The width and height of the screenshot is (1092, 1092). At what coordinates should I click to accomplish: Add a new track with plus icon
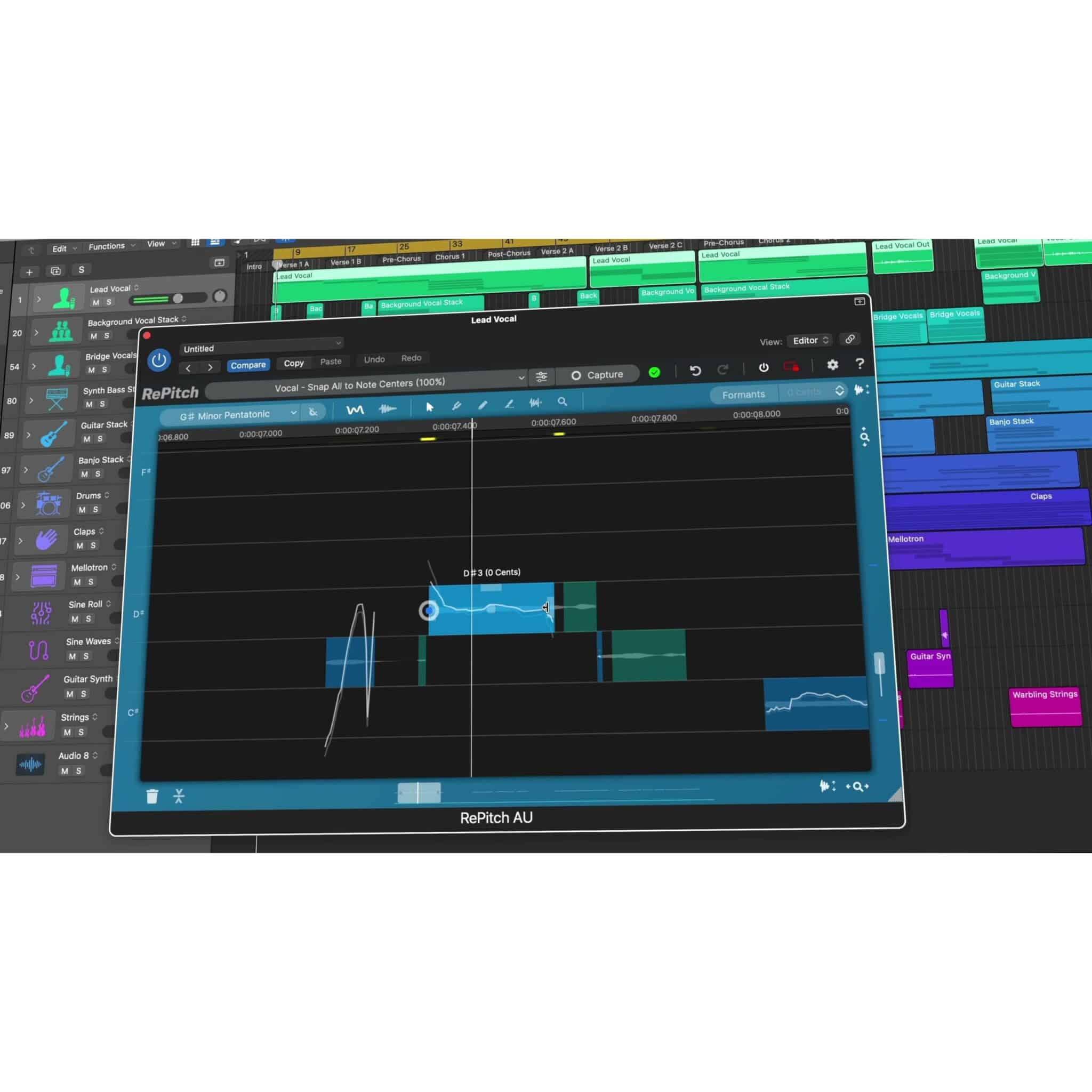(x=29, y=272)
